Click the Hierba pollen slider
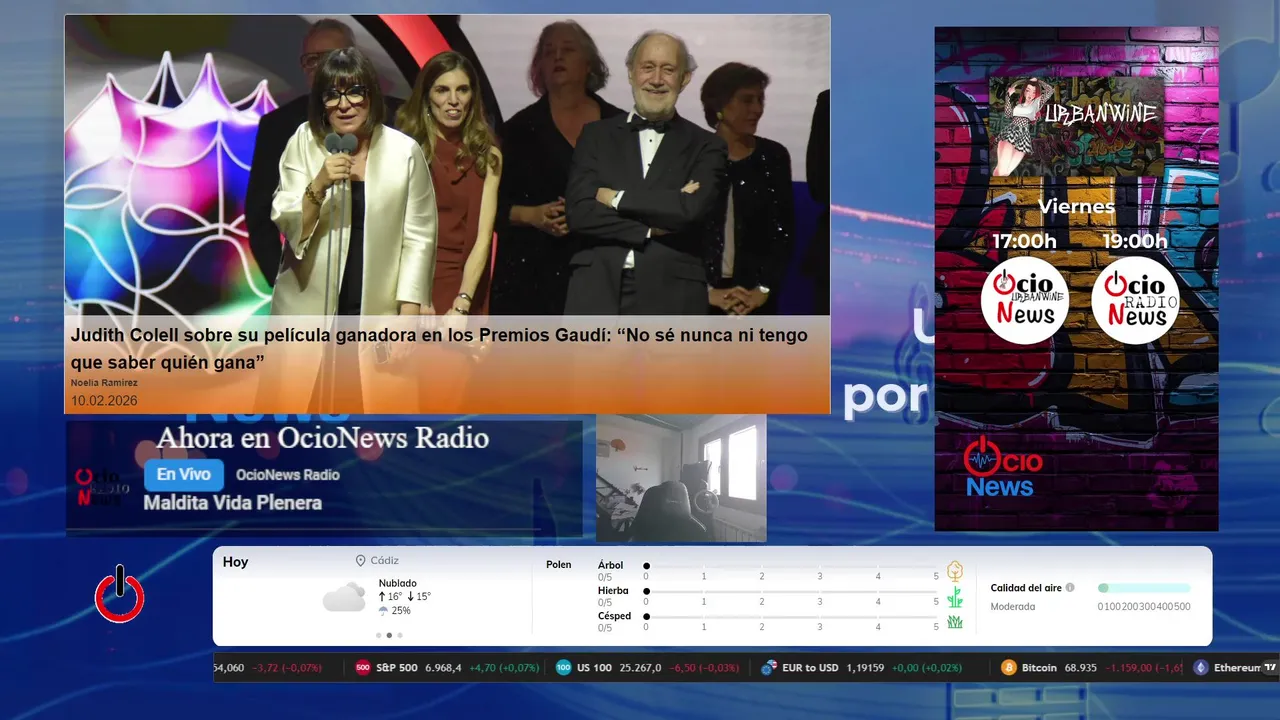Screen dimensions: 1280x720 coord(791,592)
